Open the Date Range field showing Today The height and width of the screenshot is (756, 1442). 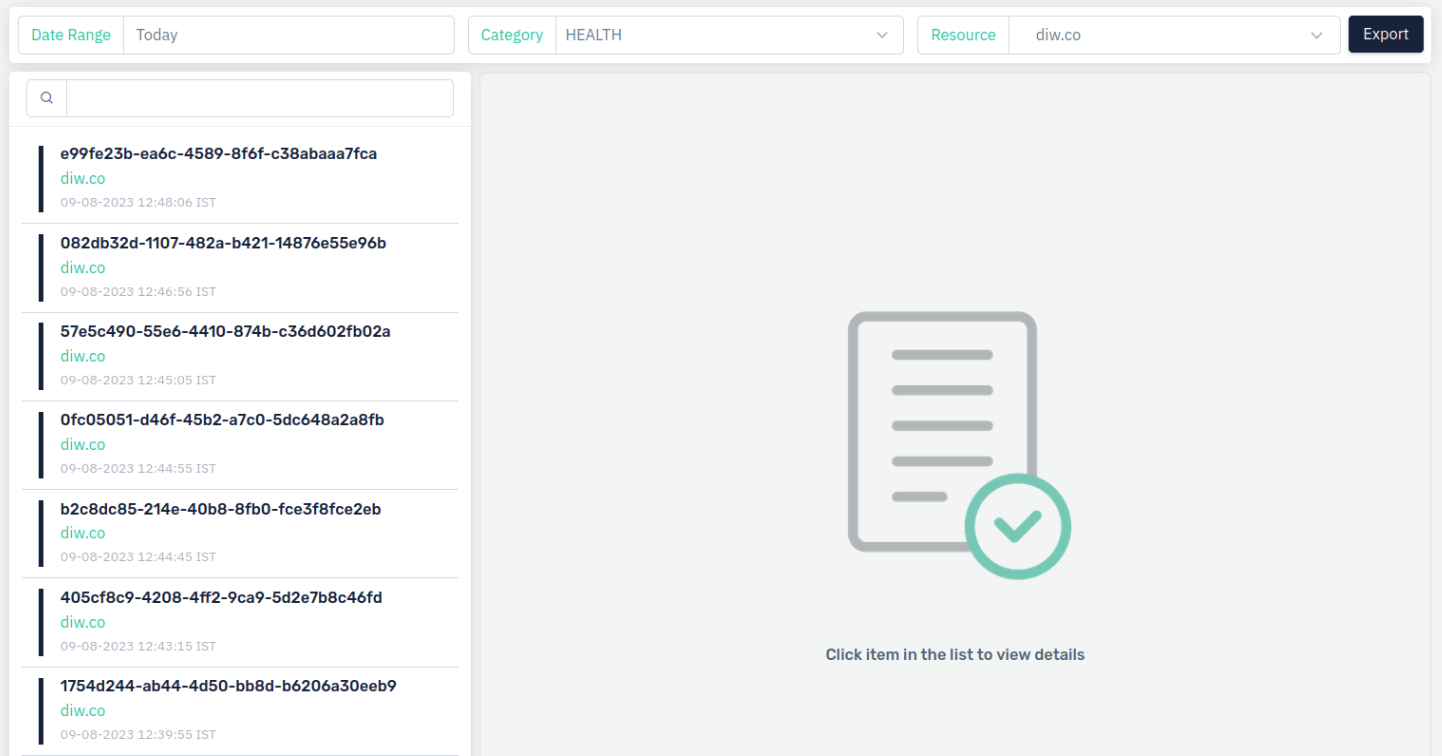[x=288, y=35]
